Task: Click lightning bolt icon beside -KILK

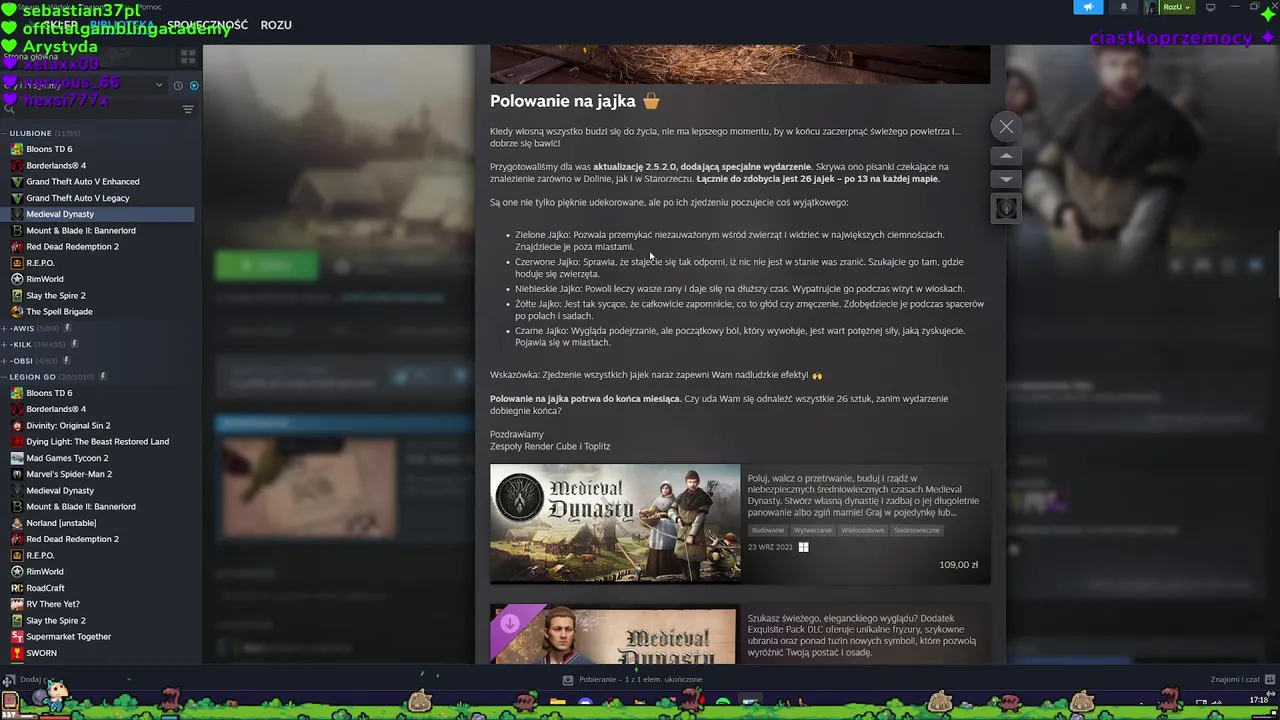Action: coord(74,344)
